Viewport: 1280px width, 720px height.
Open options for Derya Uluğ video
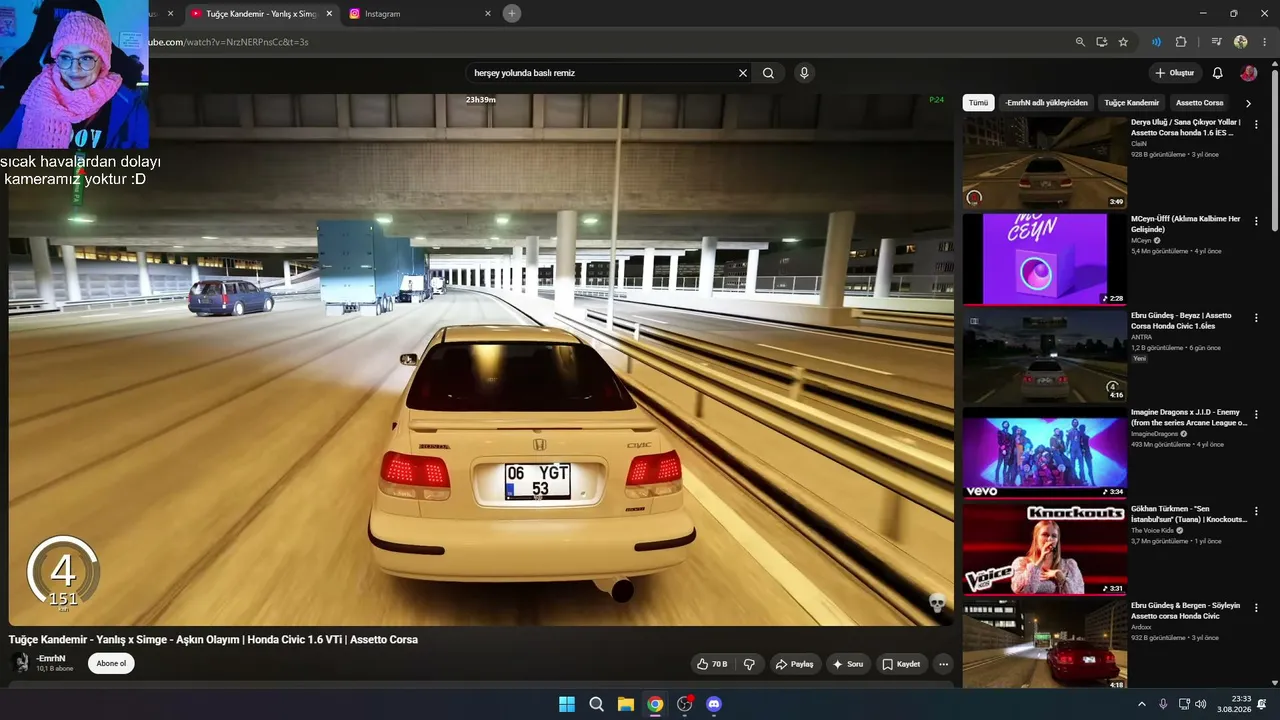(x=1256, y=124)
